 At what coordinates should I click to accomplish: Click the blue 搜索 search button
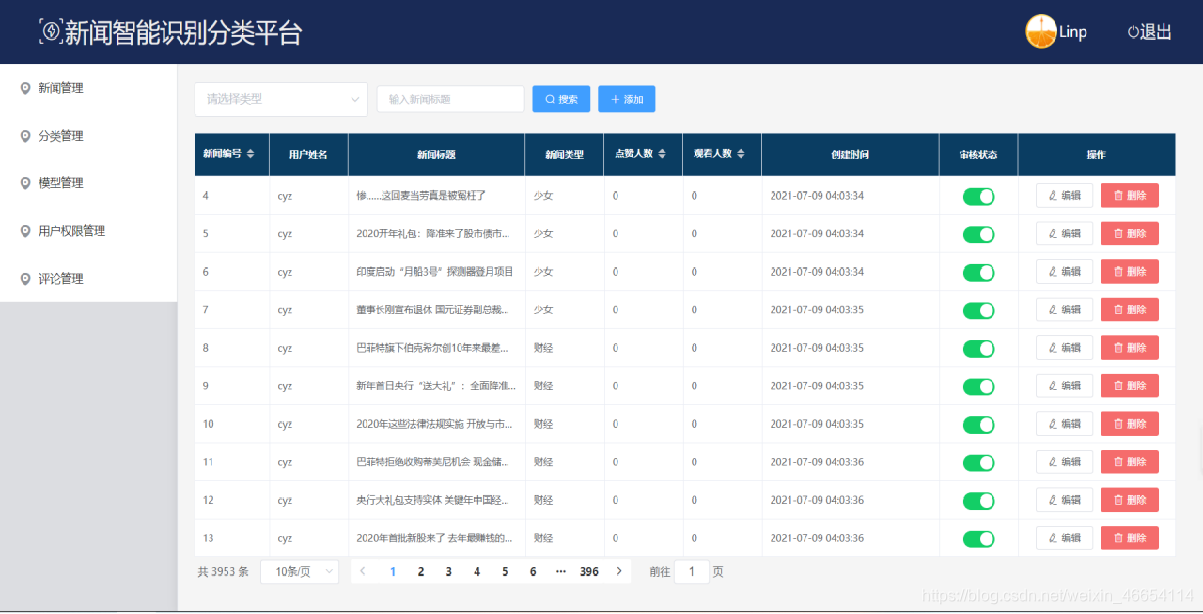(561, 99)
